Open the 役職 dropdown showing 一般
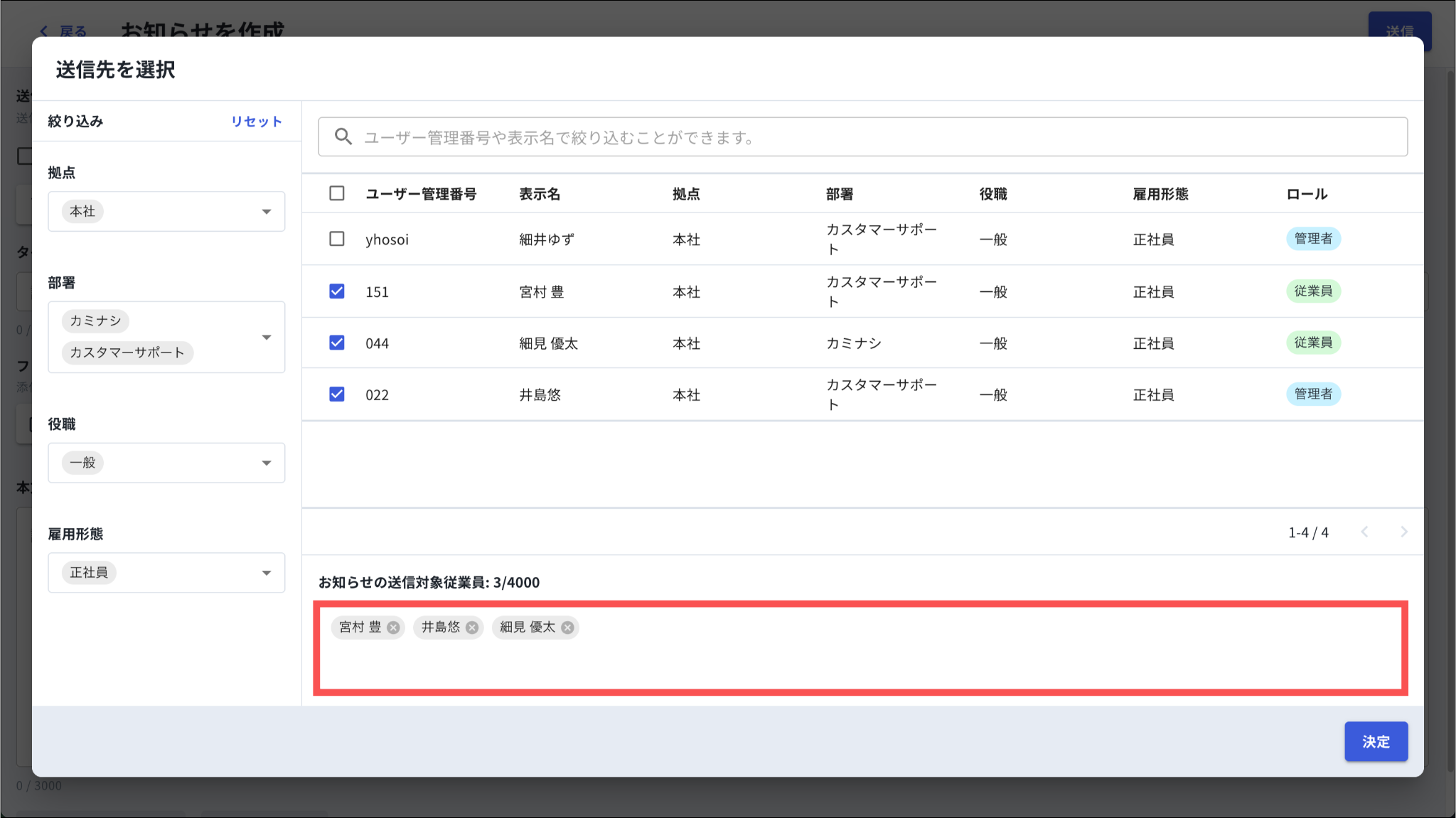 coord(267,463)
